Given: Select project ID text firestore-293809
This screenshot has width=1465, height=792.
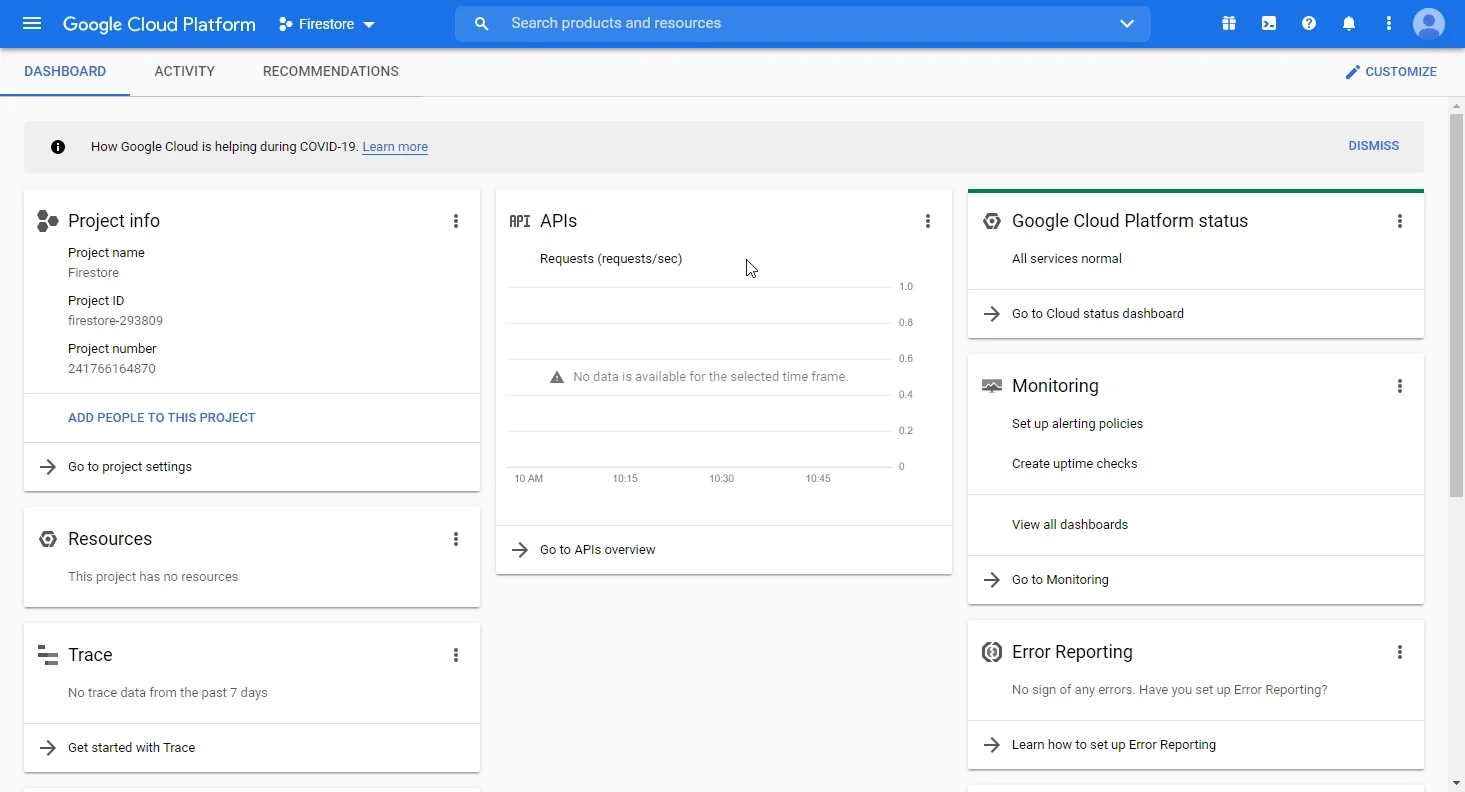Looking at the screenshot, I should click(115, 321).
